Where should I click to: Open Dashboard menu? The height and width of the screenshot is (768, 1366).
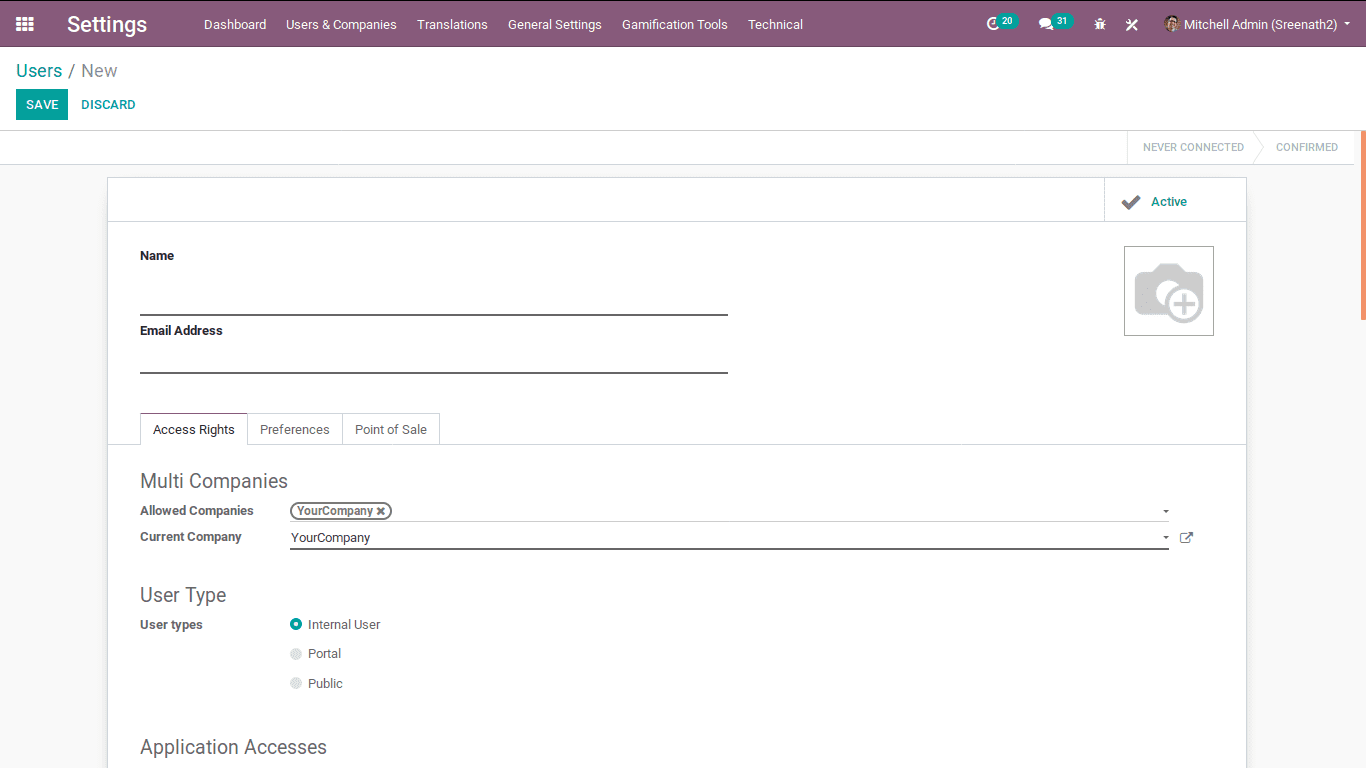pyautogui.click(x=235, y=24)
